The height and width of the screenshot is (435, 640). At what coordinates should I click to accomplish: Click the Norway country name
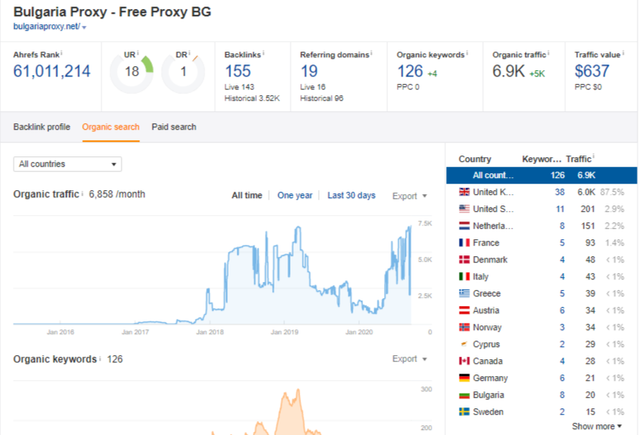point(487,327)
